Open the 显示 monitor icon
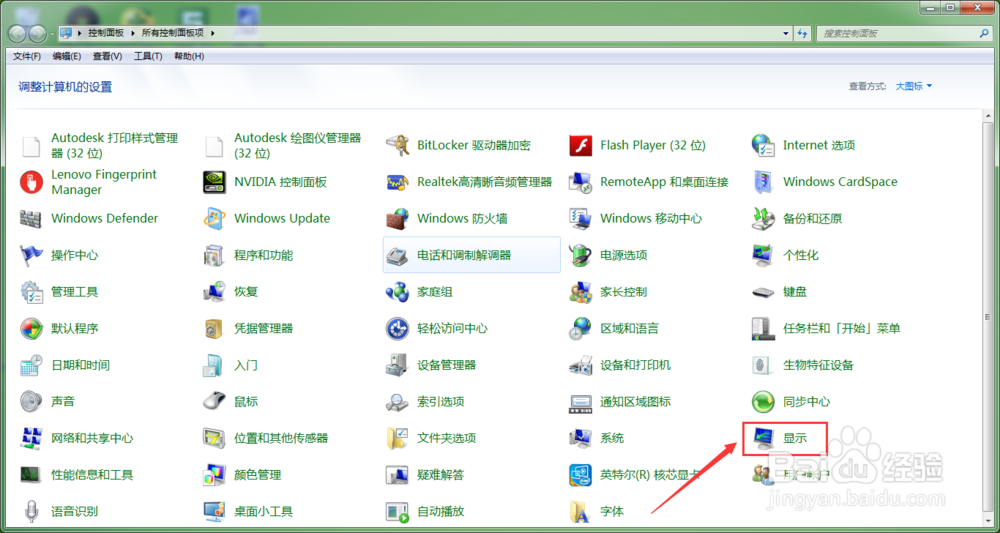The width and height of the screenshot is (1000, 533). click(763, 439)
